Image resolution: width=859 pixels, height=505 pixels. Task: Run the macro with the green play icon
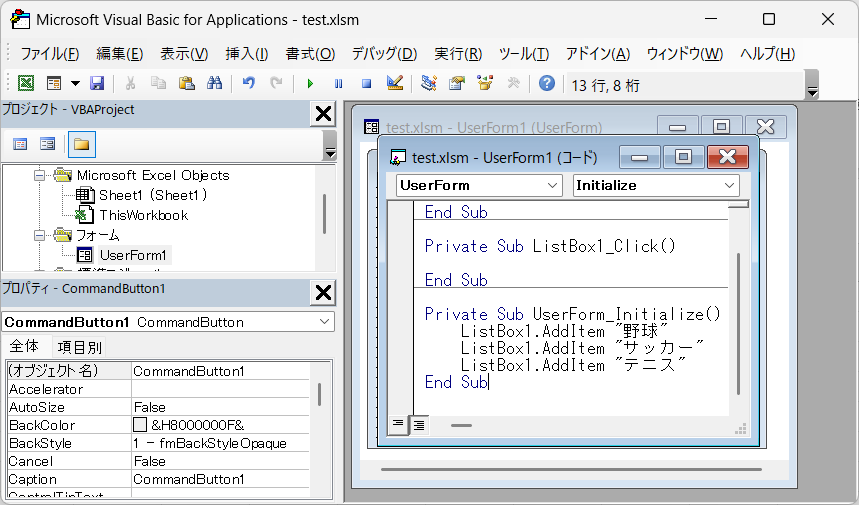pos(310,83)
